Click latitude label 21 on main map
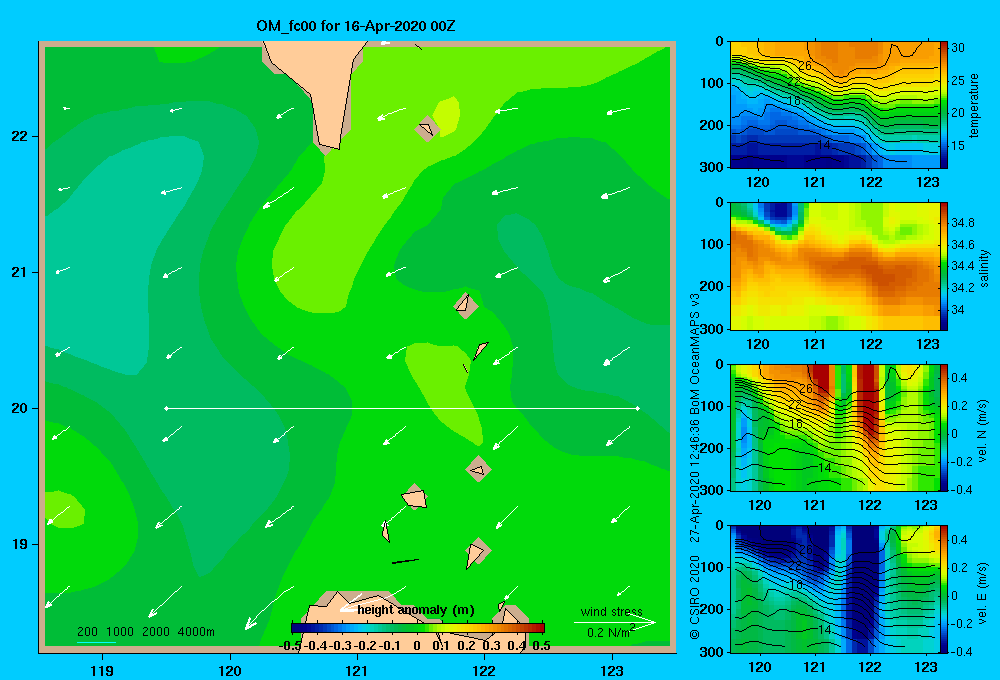Image resolution: width=1000 pixels, height=680 pixels. [20, 272]
